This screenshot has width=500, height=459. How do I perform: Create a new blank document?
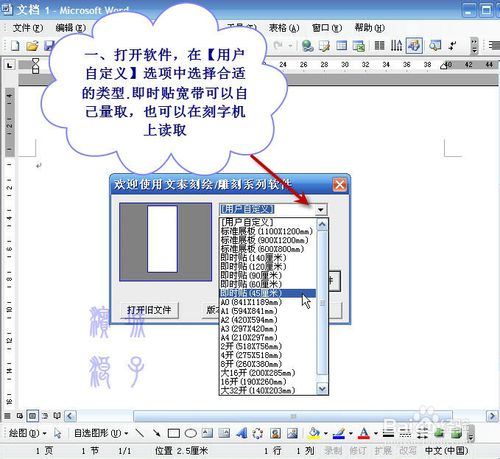click(x=15, y=45)
